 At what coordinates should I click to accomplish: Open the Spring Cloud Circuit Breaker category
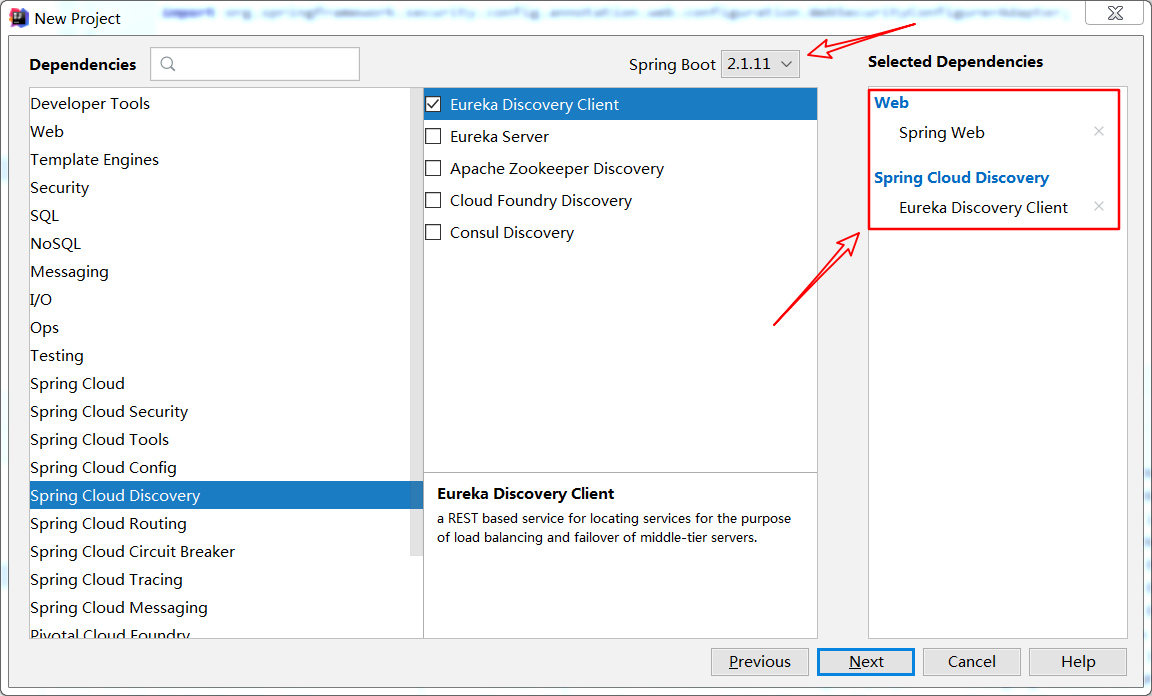[220, 551]
